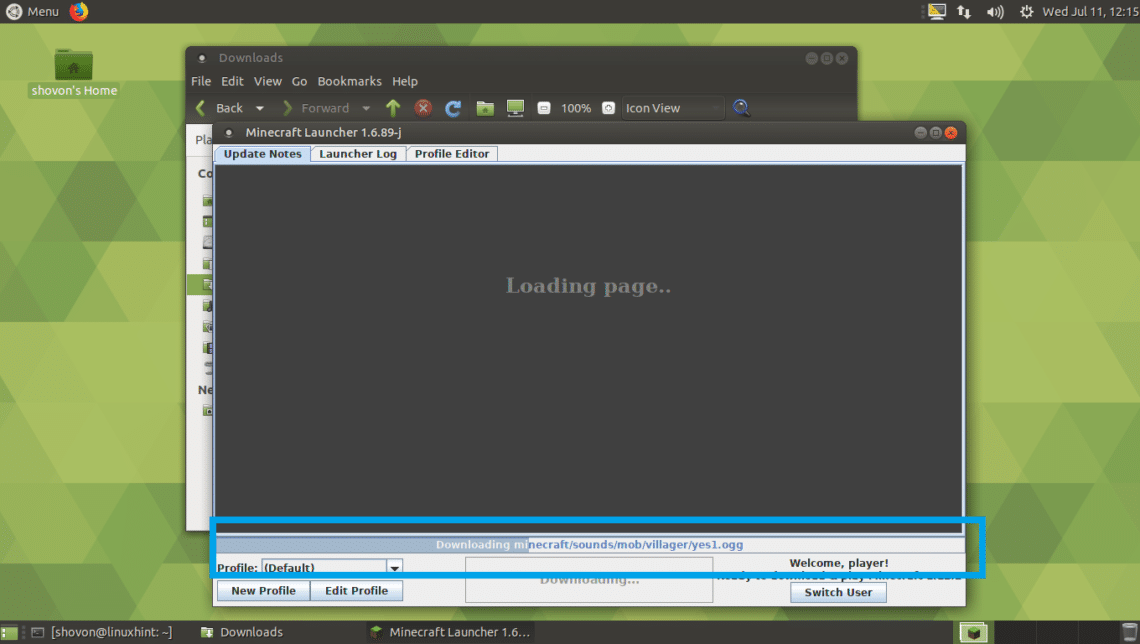The height and width of the screenshot is (644, 1140).
Task: Click the Edit Profile button
Action: point(356,591)
